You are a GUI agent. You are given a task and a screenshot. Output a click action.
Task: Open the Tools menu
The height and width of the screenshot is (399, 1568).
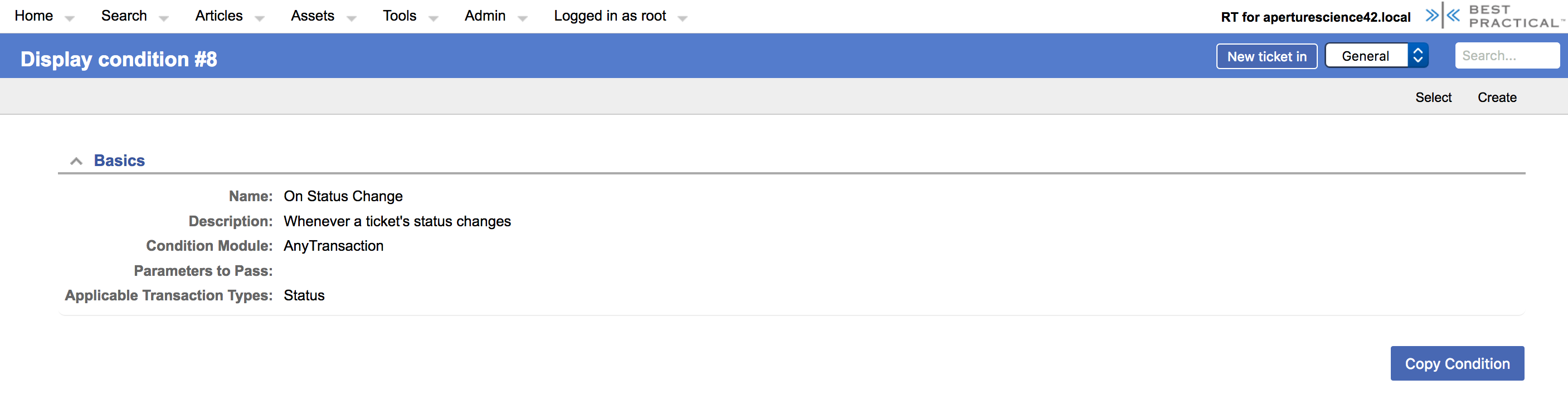[400, 16]
